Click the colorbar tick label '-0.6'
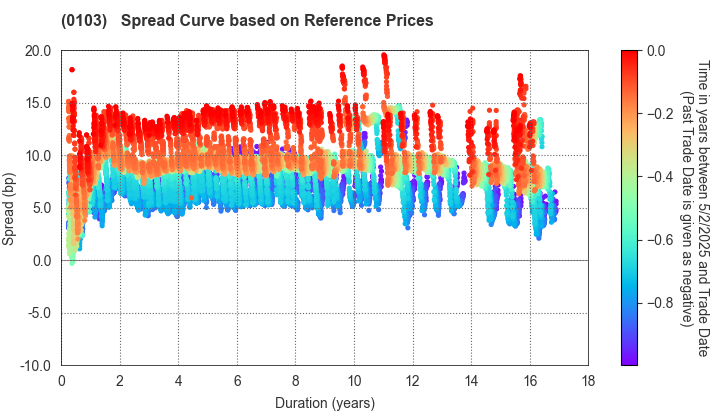Viewport: 720px width, 420px height. 660,240
